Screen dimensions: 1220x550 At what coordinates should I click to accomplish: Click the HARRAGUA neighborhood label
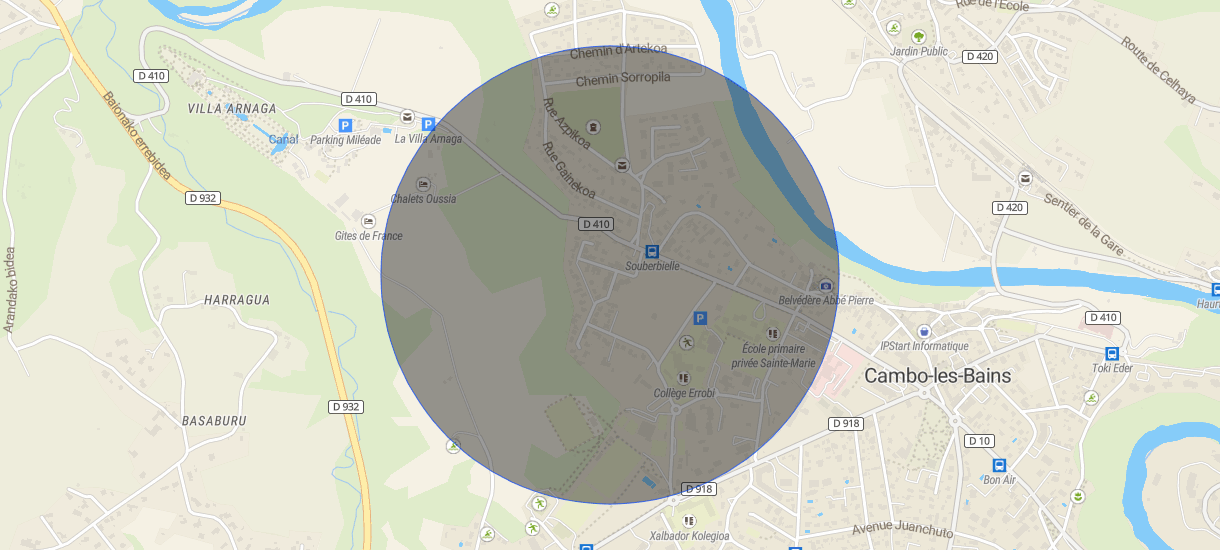click(x=237, y=299)
